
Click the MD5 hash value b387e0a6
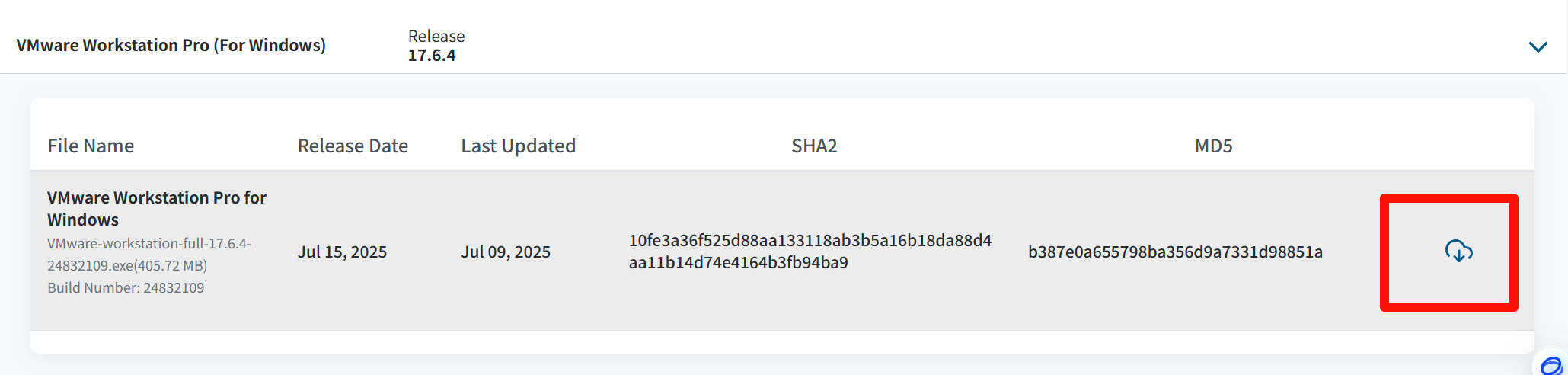(1175, 252)
